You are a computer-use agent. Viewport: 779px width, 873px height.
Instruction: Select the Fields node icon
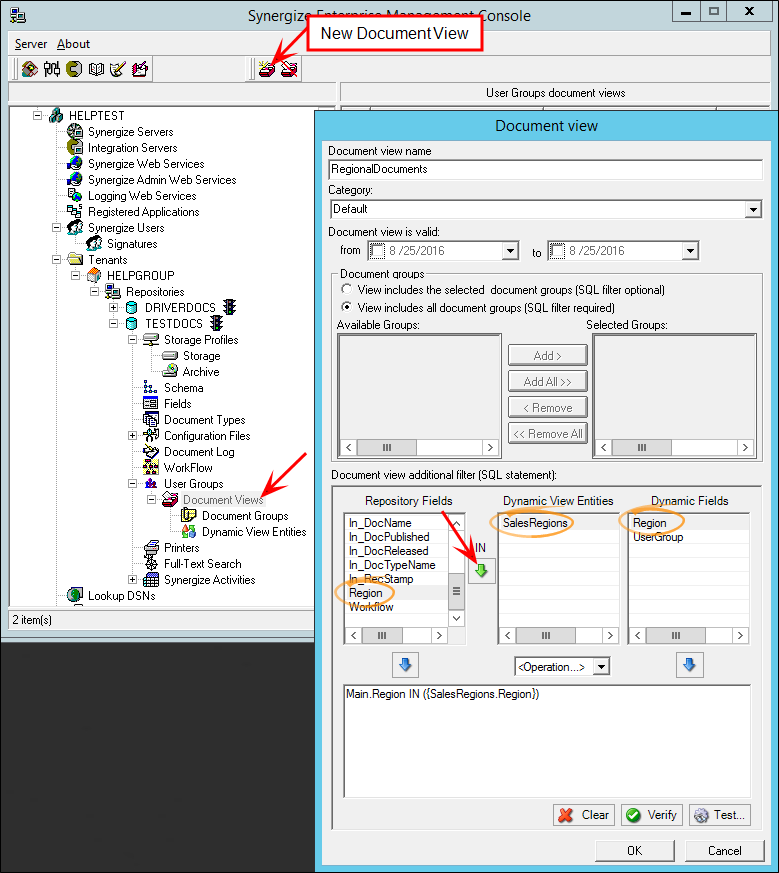150,404
